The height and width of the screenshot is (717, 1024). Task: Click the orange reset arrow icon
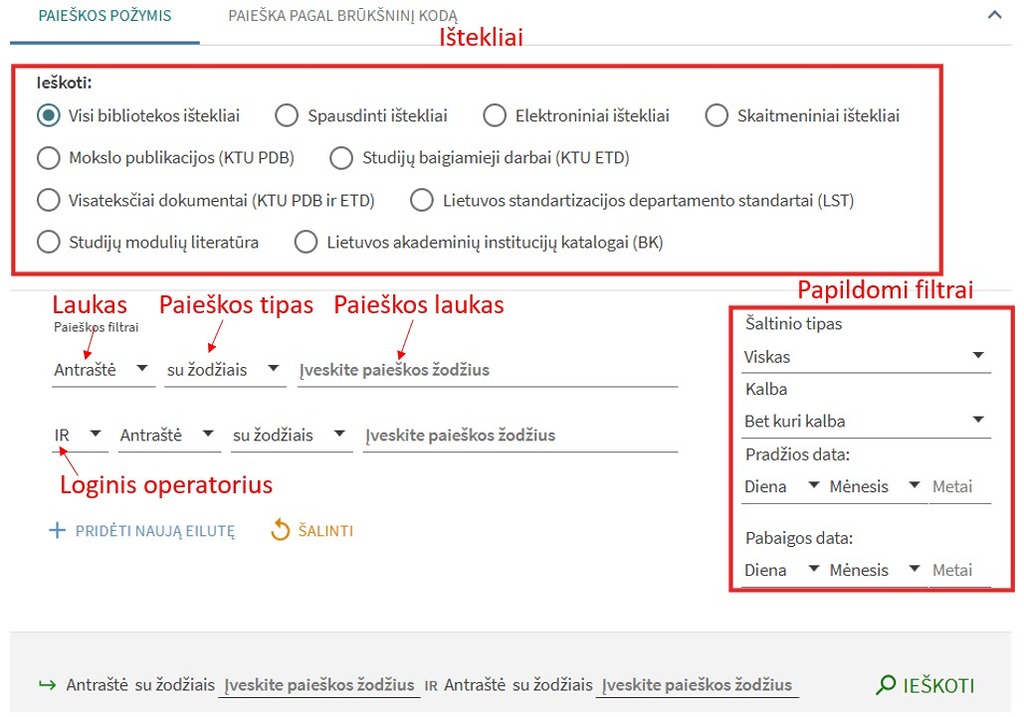[280, 531]
